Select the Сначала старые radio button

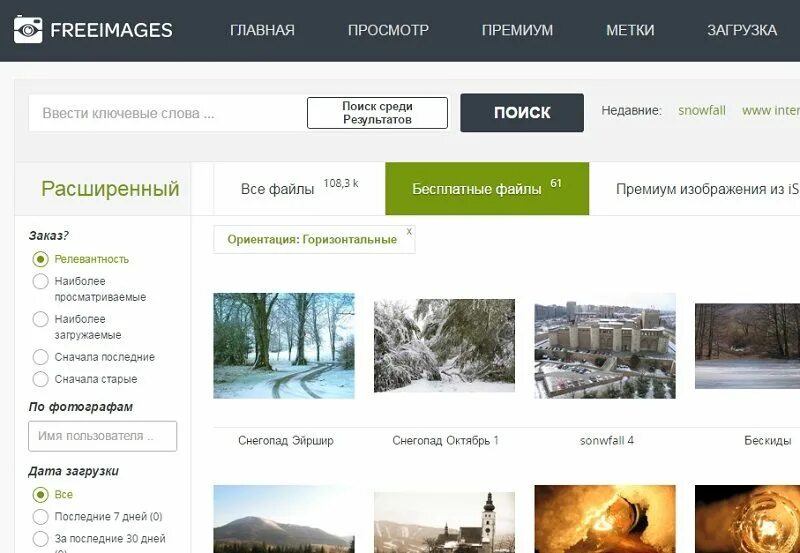pyautogui.click(x=40, y=379)
